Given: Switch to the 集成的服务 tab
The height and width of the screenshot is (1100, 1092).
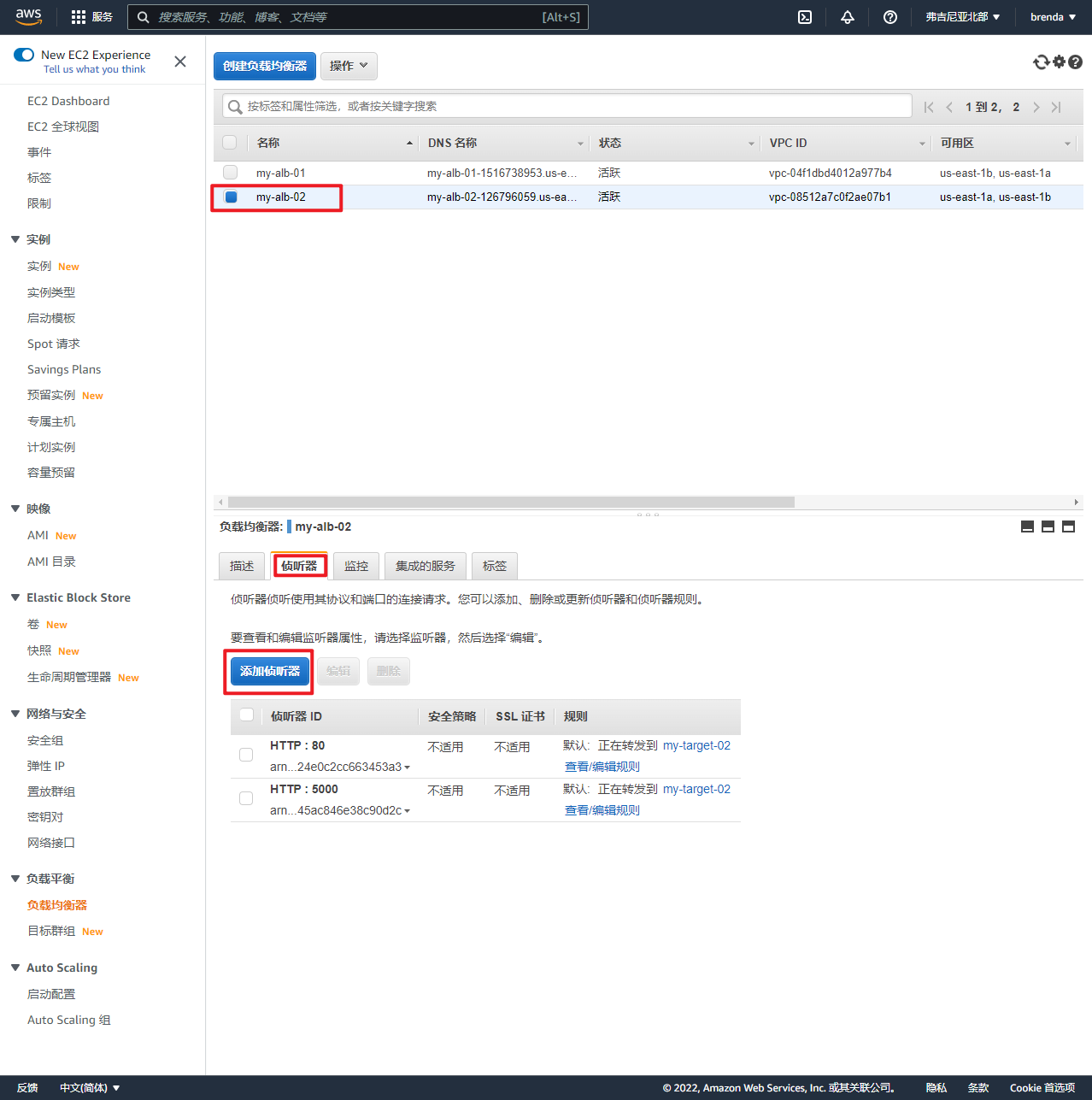Looking at the screenshot, I should point(426,566).
